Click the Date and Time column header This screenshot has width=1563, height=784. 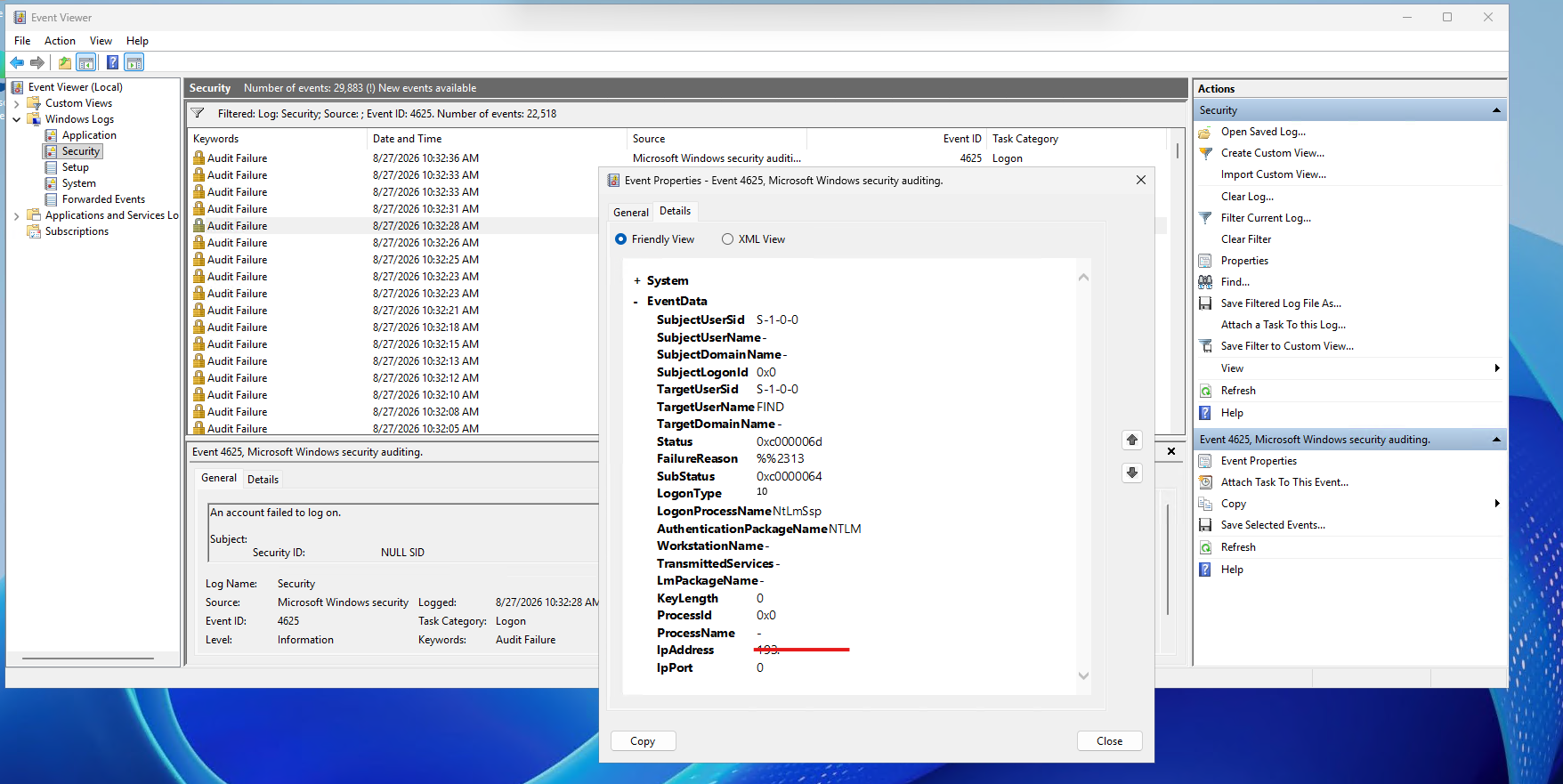[497, 139]
